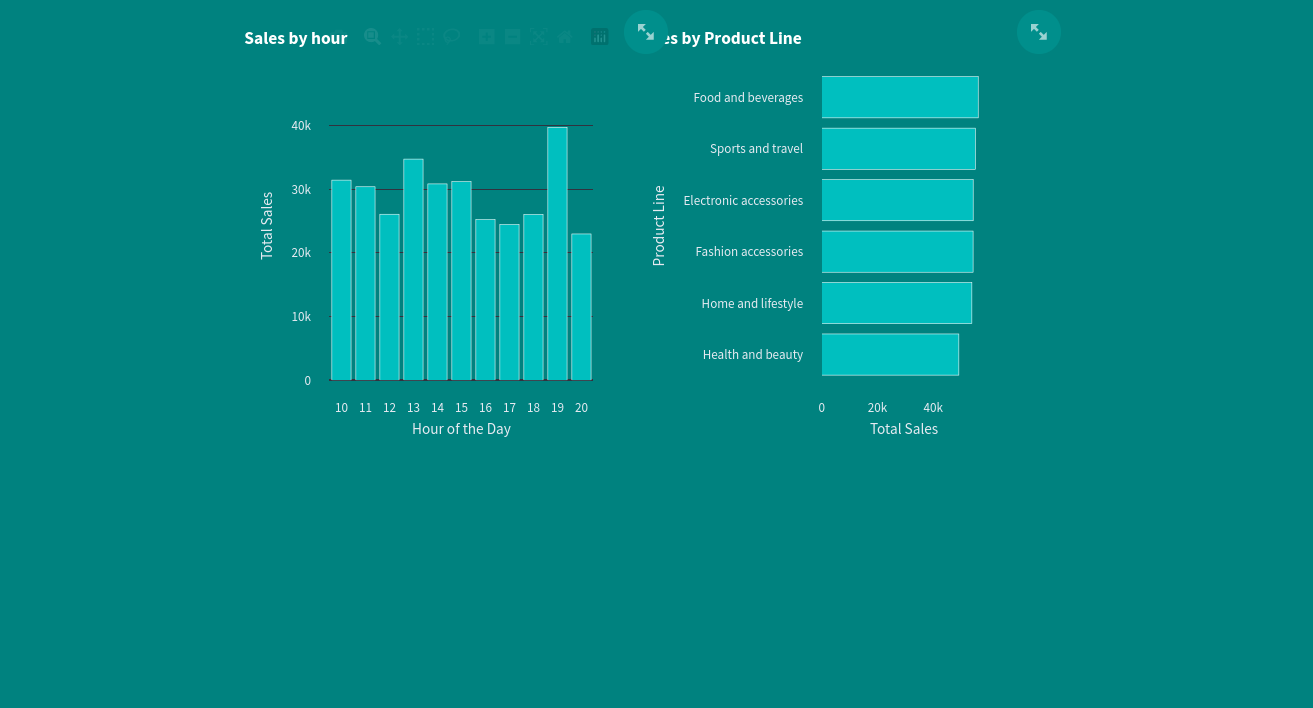
Task: Expand the Sales by hour chart to fullscreen
Action: point(645,31)
